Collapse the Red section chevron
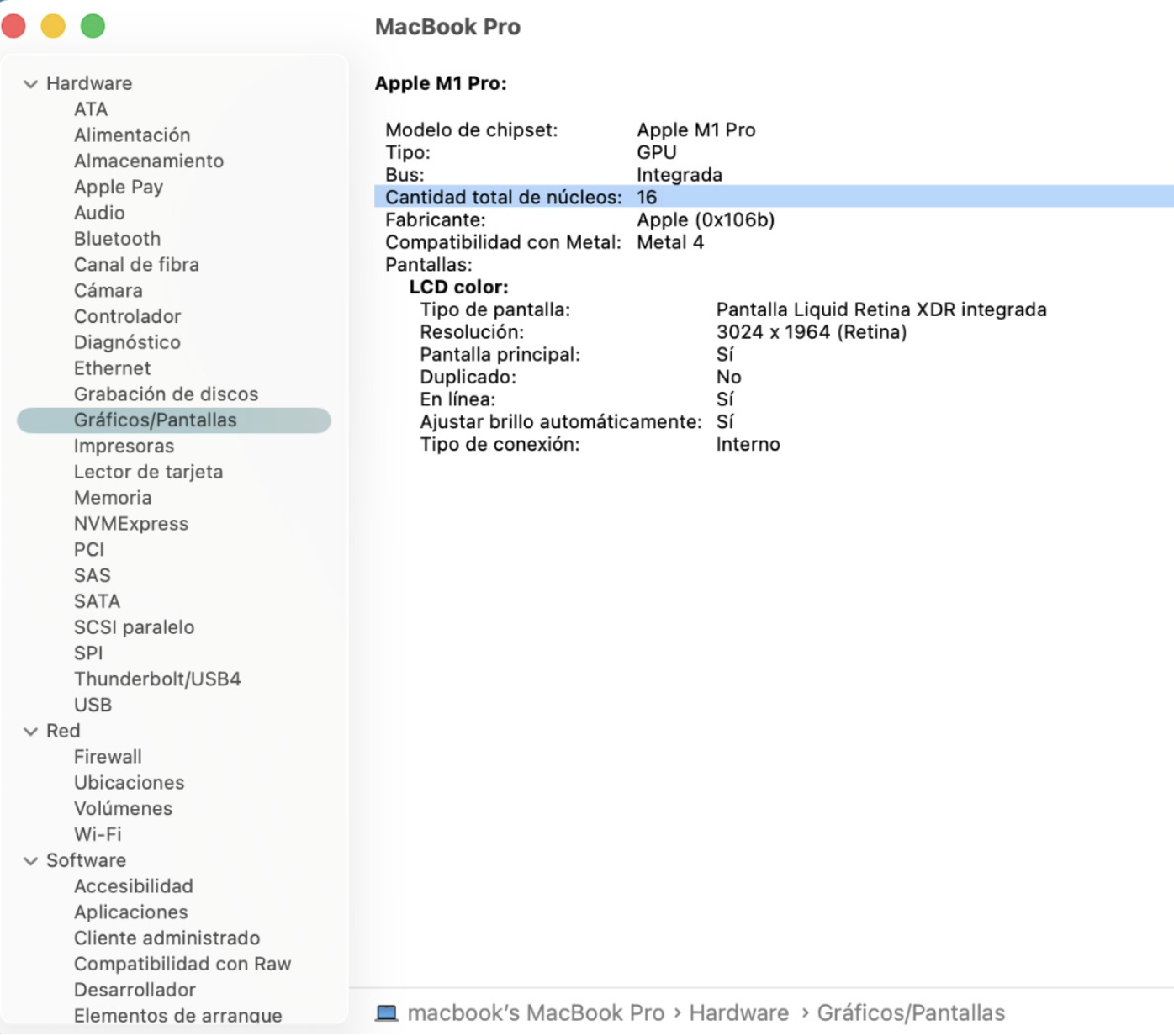1174x1036 pixels. pos(31,732)
